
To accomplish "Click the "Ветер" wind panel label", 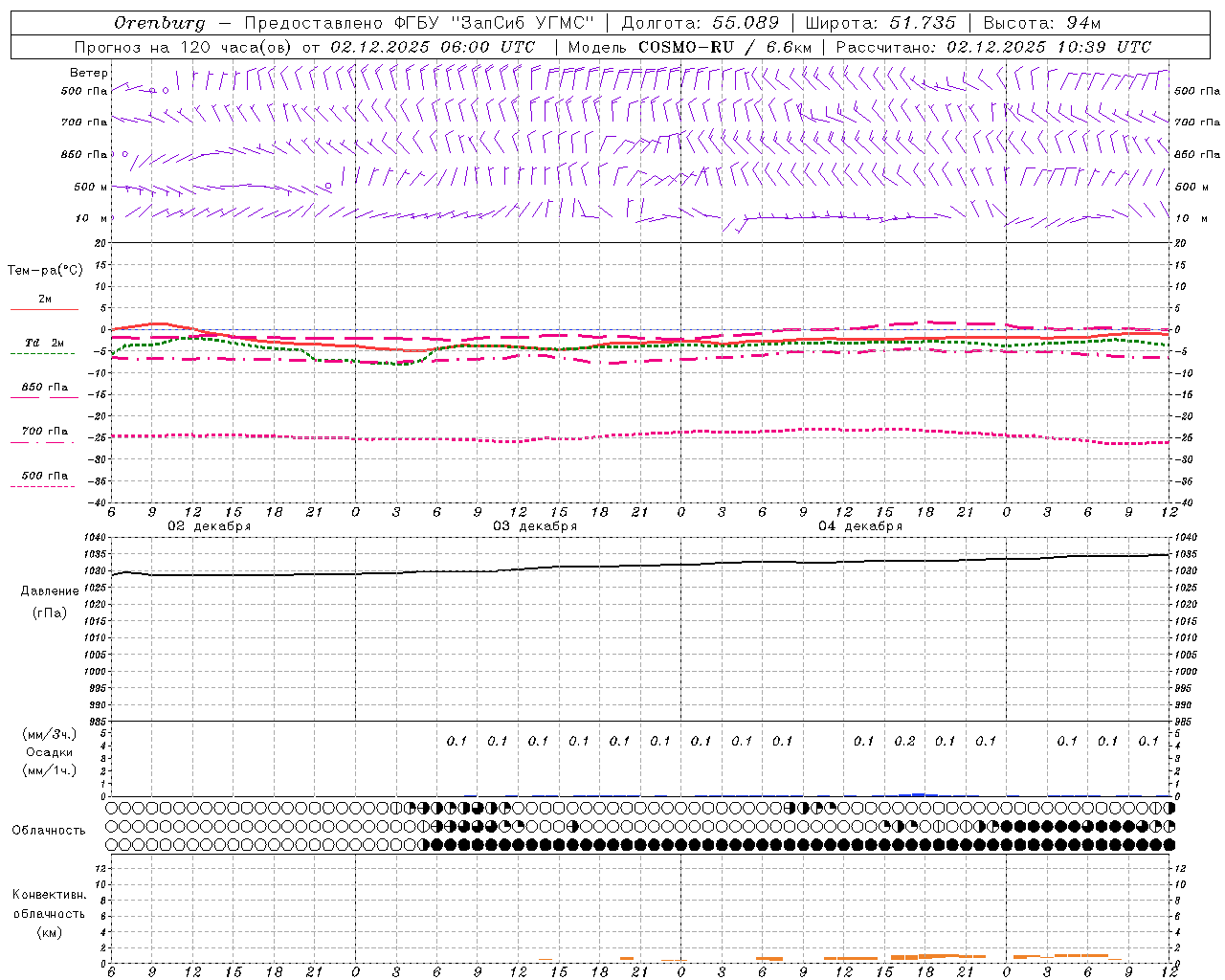I will point(89,73).
